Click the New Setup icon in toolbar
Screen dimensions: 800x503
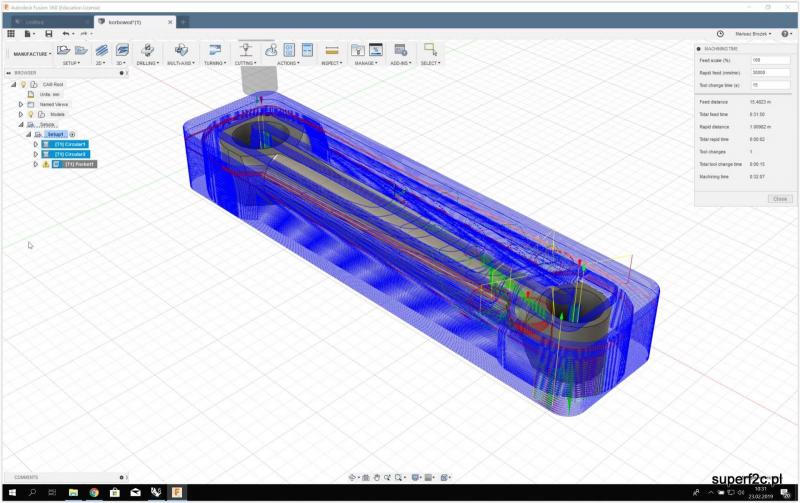pos(63,49)
